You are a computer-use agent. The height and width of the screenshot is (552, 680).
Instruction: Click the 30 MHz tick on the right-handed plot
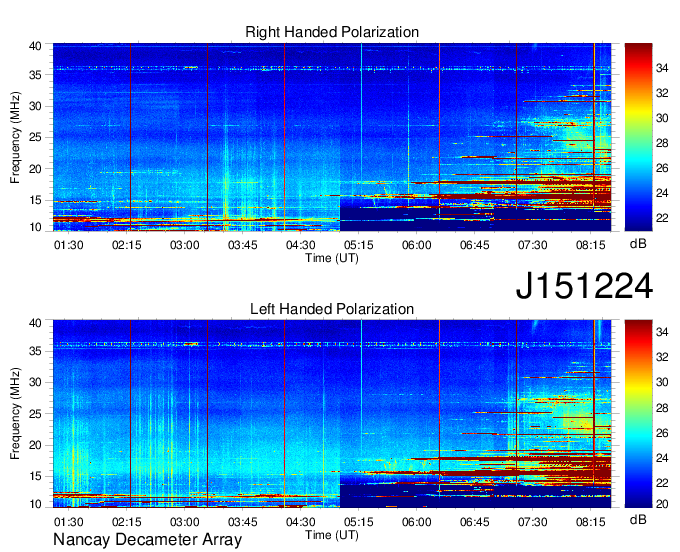click(35, 106)
